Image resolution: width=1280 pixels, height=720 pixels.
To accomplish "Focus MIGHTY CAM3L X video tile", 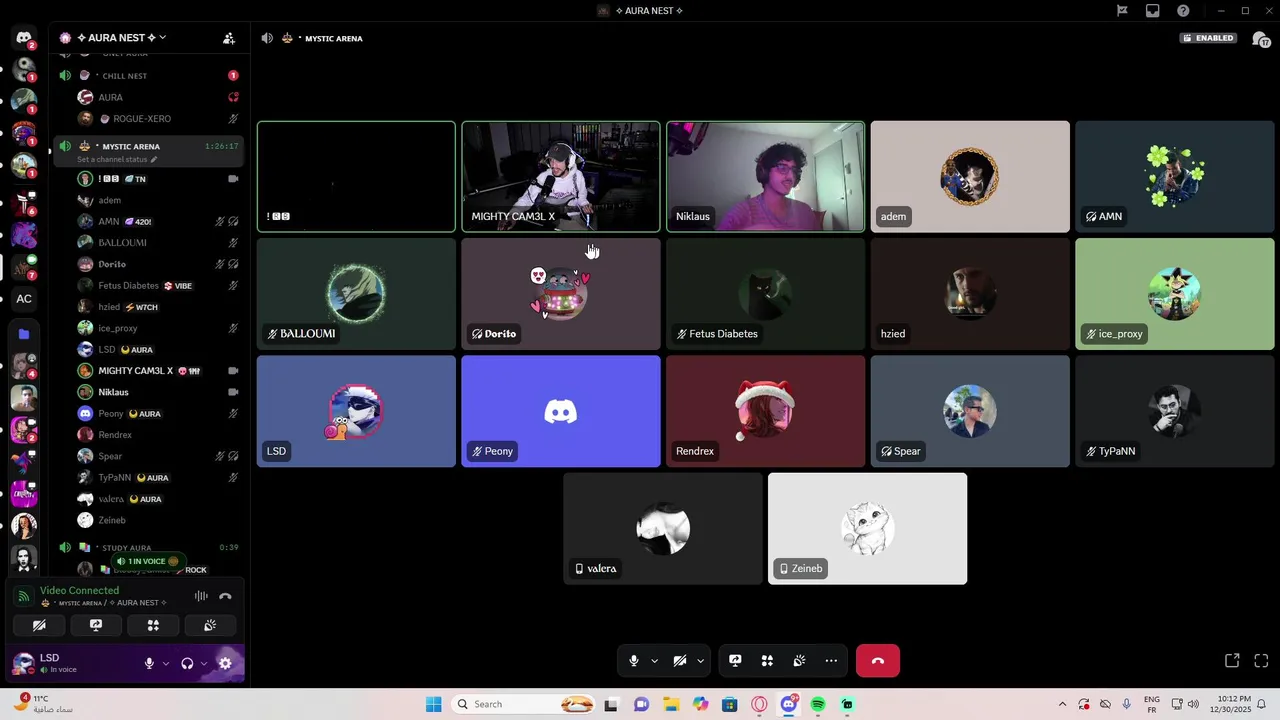I will (561, 177).
